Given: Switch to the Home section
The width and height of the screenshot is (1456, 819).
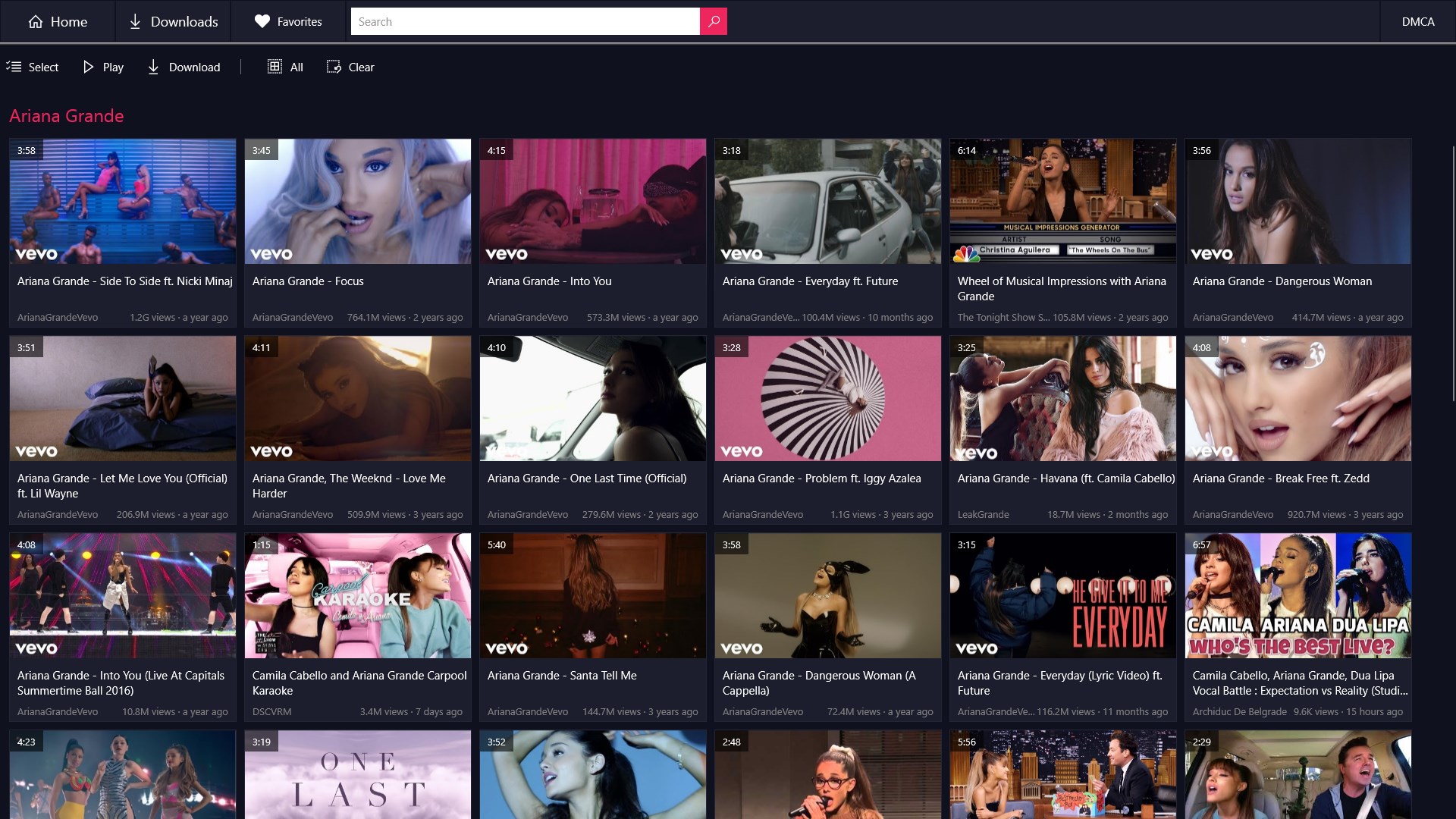Looking at the screenshot, I should point(58,21).
